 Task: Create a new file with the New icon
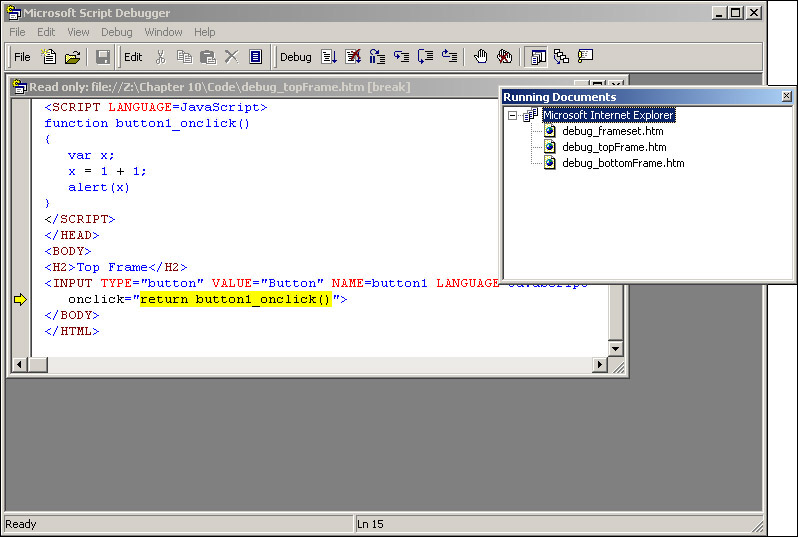[x=48, y=57]
